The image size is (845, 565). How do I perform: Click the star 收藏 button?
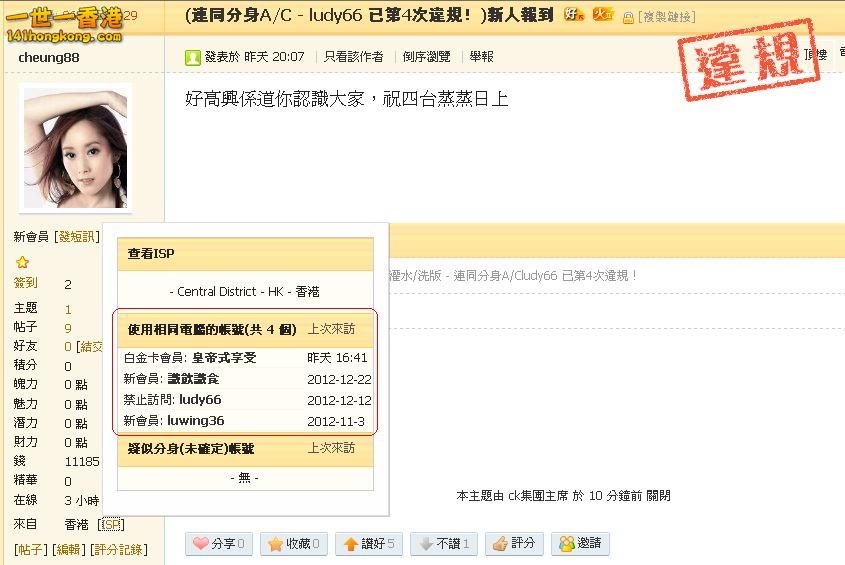294,543
